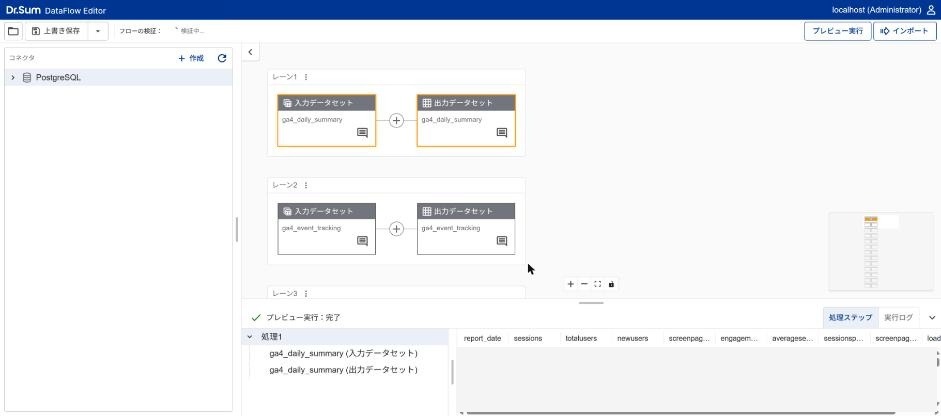
Task: Select ga4_event_tracking 入力データセット node
Action: click(326, 229)
